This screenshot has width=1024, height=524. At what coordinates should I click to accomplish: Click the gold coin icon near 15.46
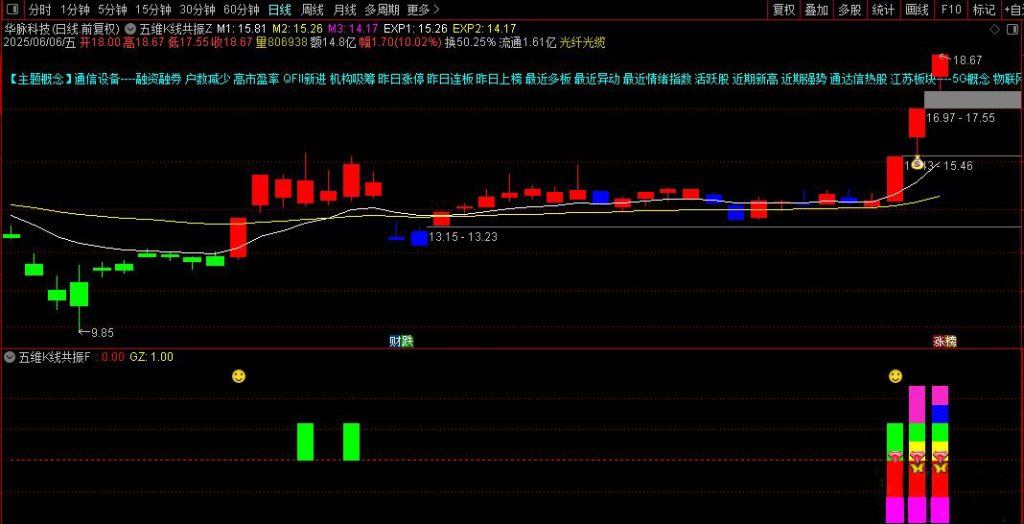click(917, 163)
